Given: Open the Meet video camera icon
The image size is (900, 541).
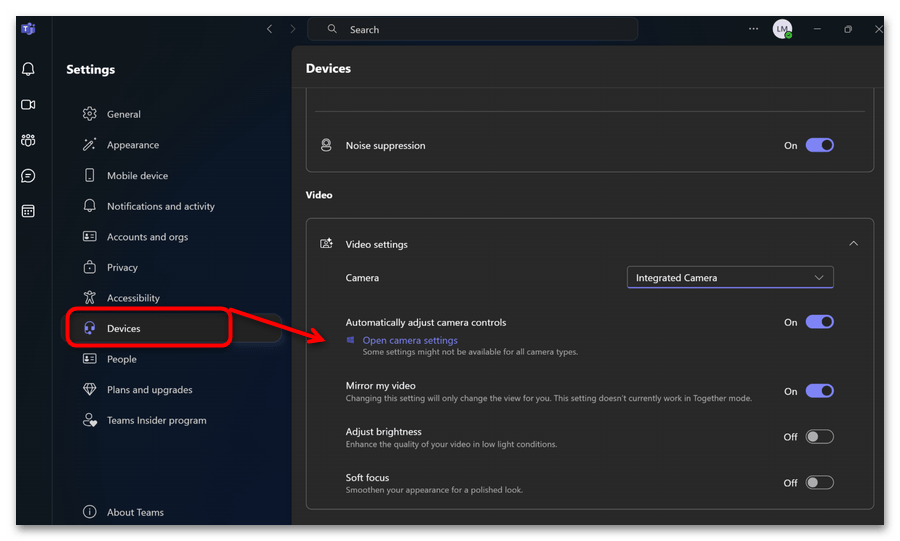Looking at the screenshot, I should pyautogui.click(x=28, y=104).
